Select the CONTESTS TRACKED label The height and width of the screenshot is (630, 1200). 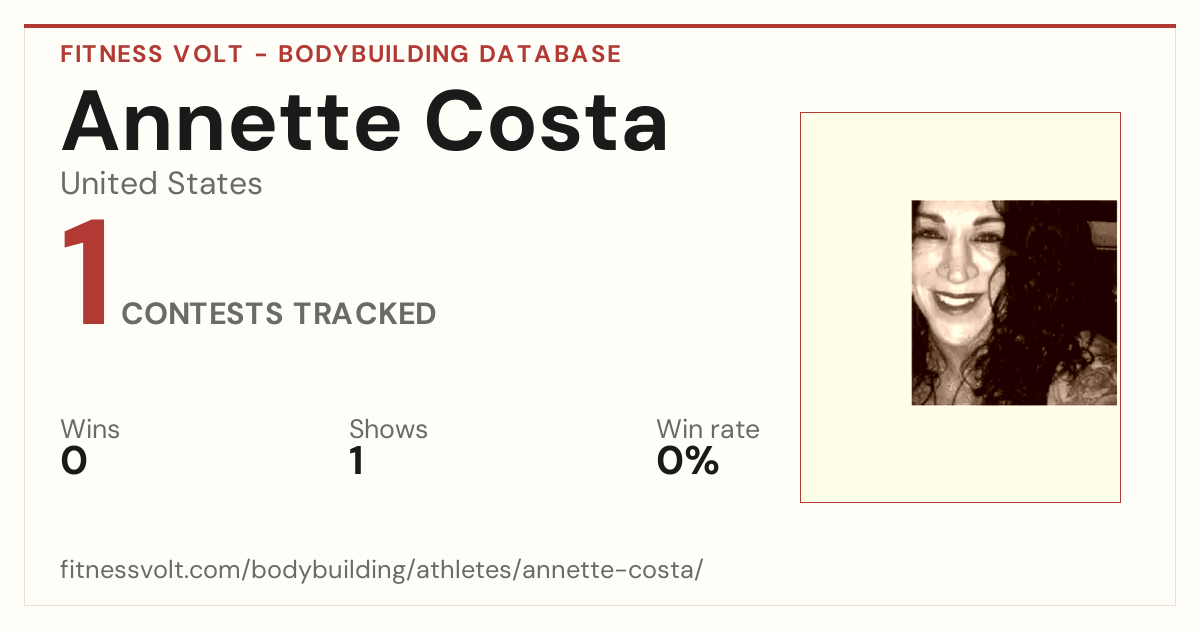[x=279, y=314]
